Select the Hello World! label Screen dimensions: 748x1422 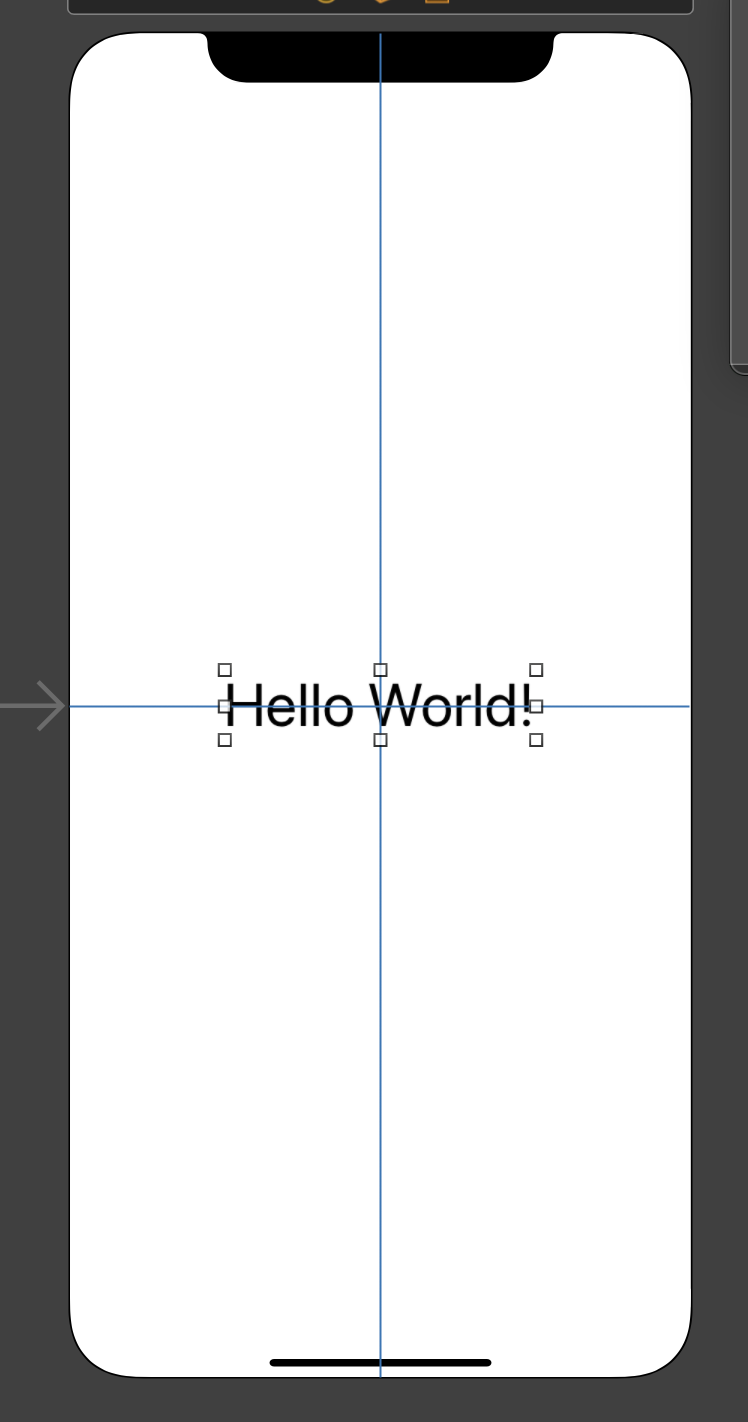click(x=380, y=705)
